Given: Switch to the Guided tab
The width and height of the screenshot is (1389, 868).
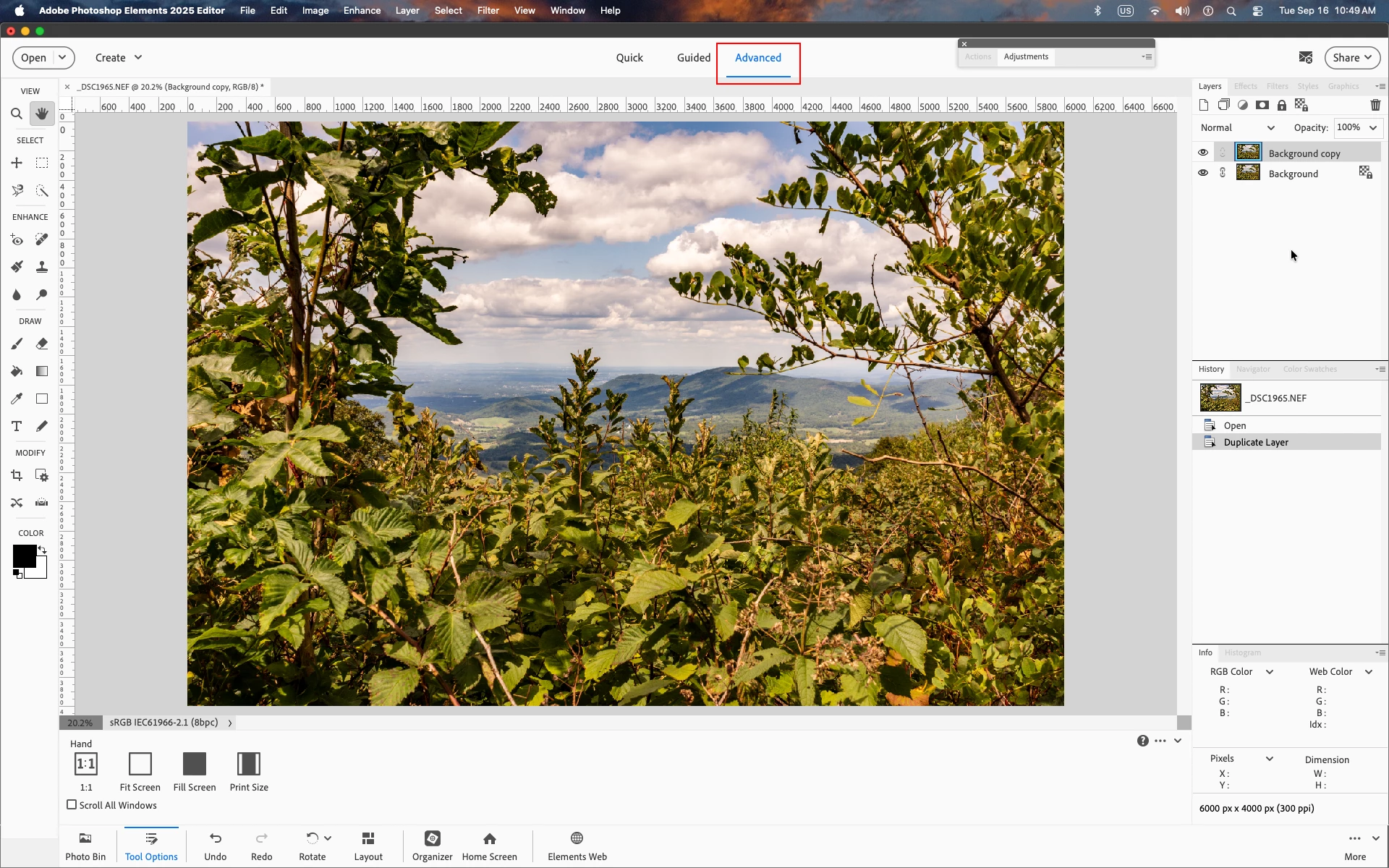Looking at the screenshot, I should (x=693, y=58).
